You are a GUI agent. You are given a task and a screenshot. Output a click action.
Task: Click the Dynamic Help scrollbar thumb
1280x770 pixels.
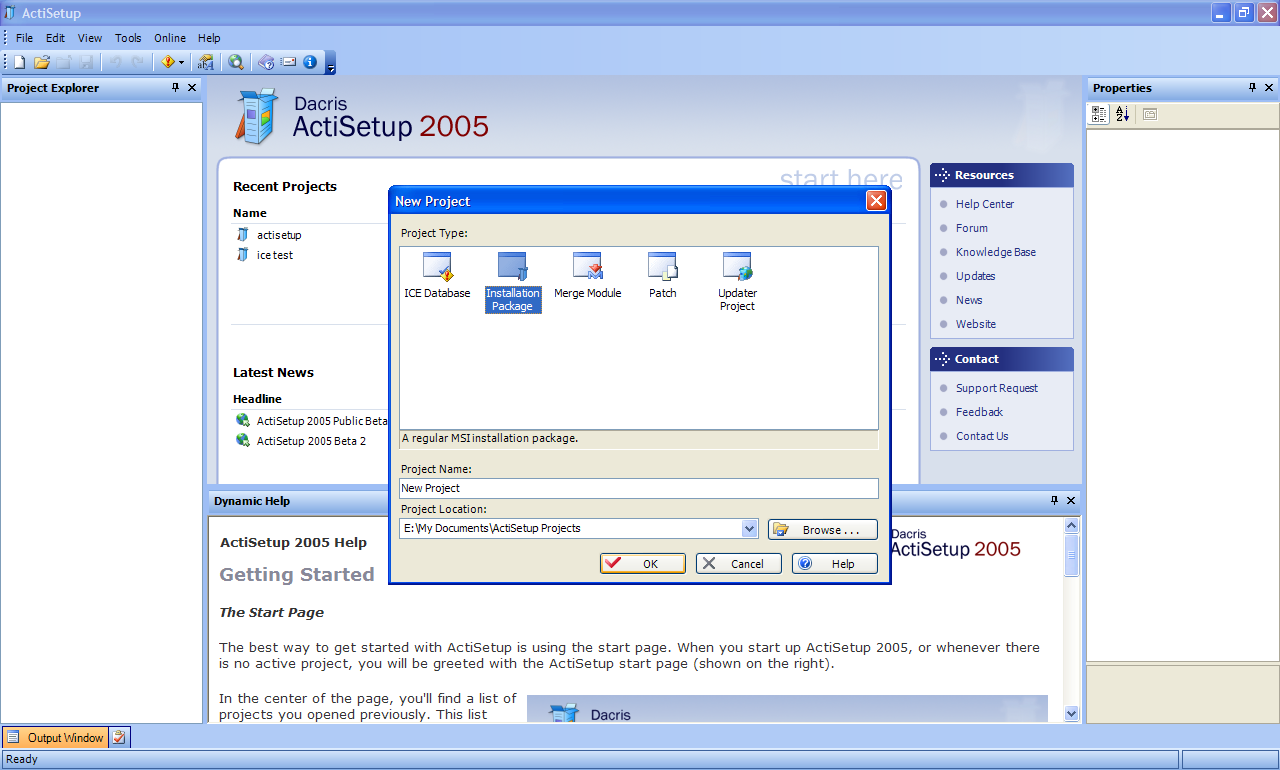coord(1072,555)
